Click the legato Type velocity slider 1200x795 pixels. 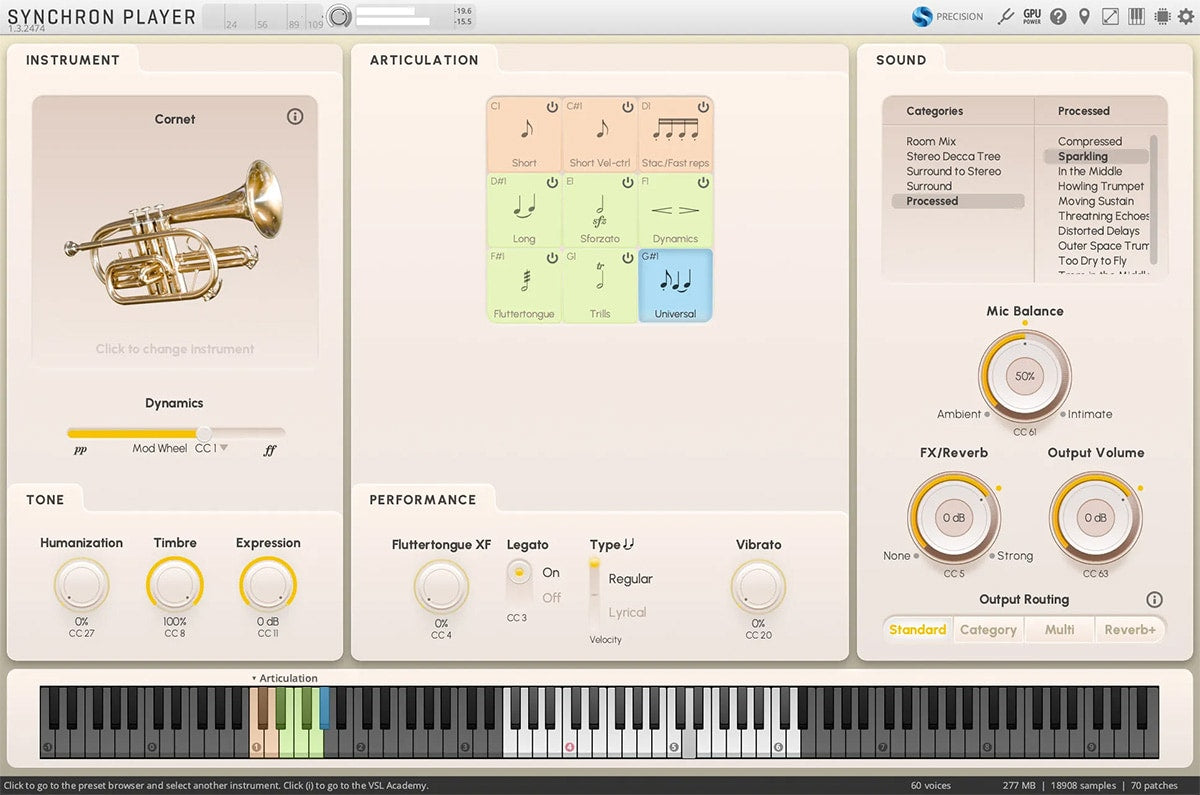(x=594, y=594)
